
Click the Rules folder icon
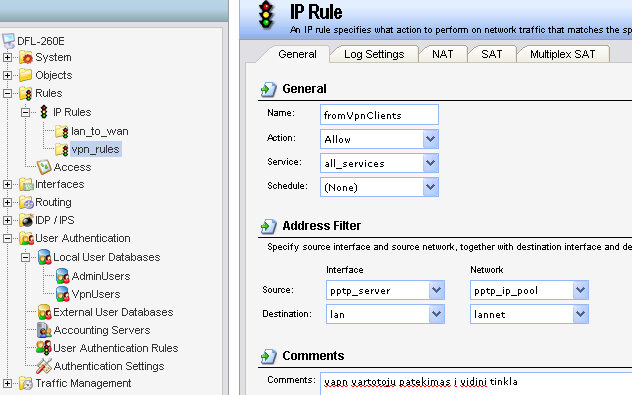pyautogui.click(x=26, y=94)
